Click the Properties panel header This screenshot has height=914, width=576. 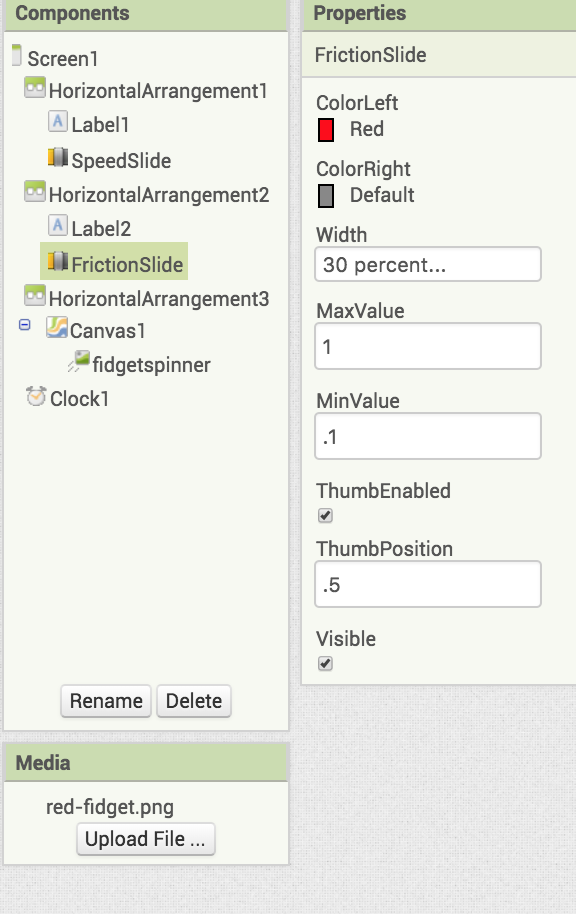(x=440, y=15)
